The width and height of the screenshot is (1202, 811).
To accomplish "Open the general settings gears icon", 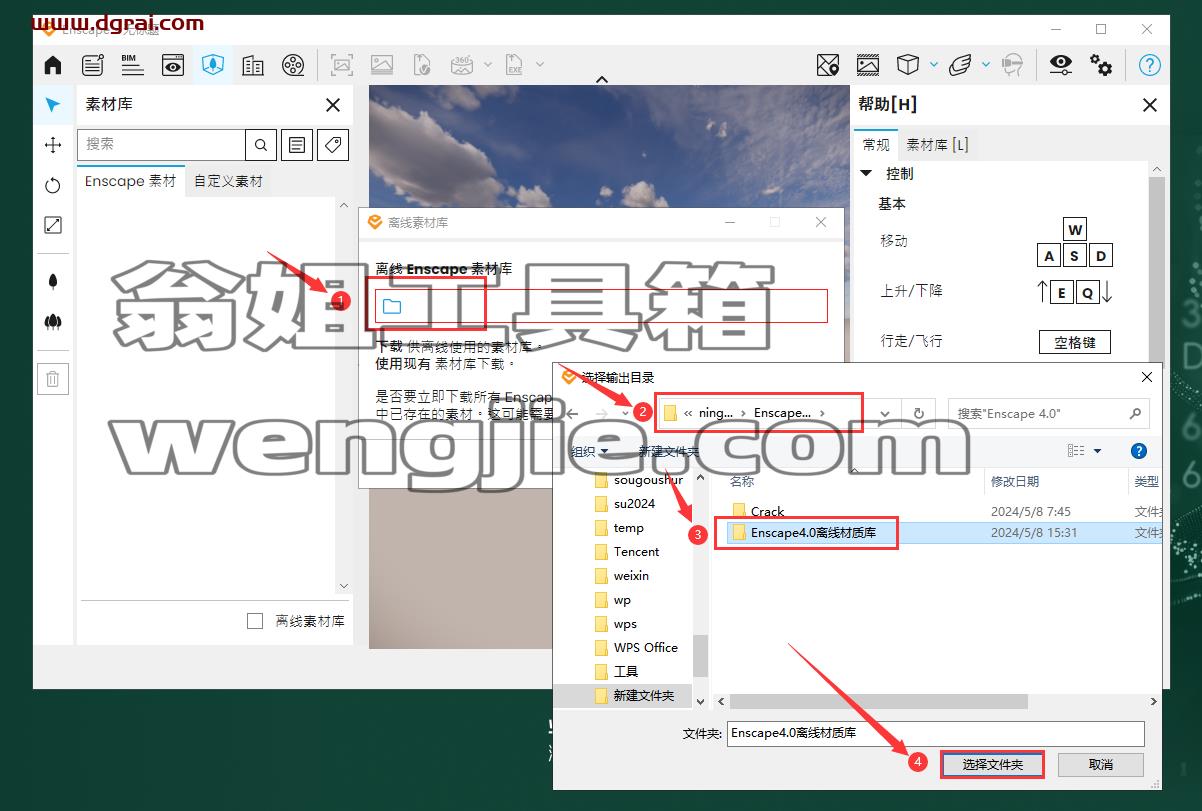I will 1101,66.
